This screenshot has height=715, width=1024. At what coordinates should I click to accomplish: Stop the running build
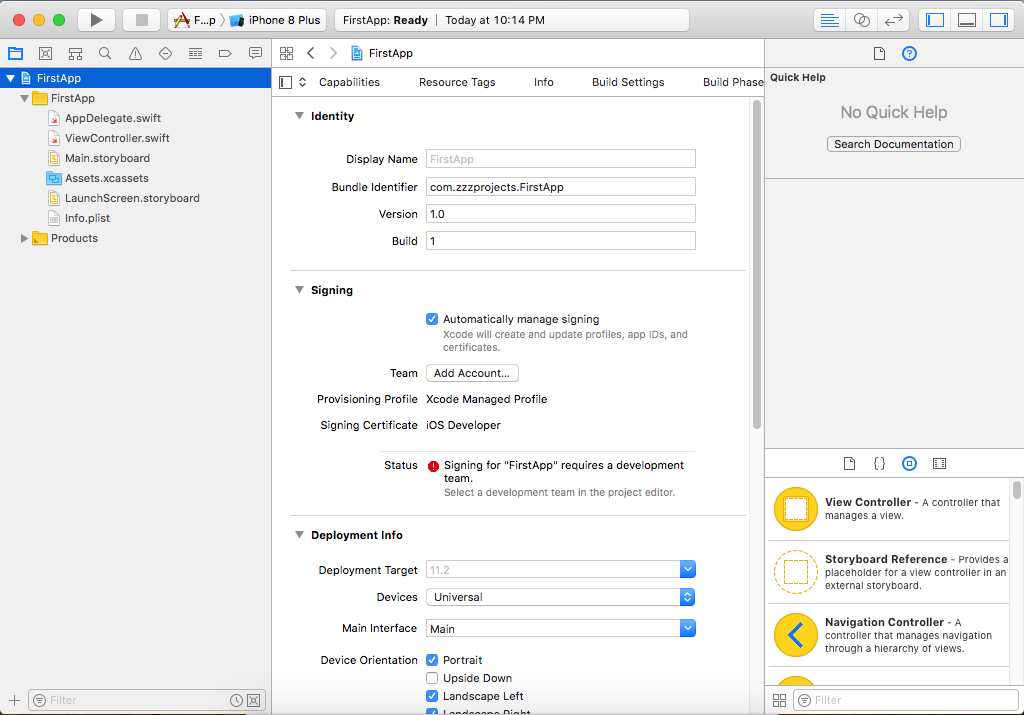click(x=142, y=20)
